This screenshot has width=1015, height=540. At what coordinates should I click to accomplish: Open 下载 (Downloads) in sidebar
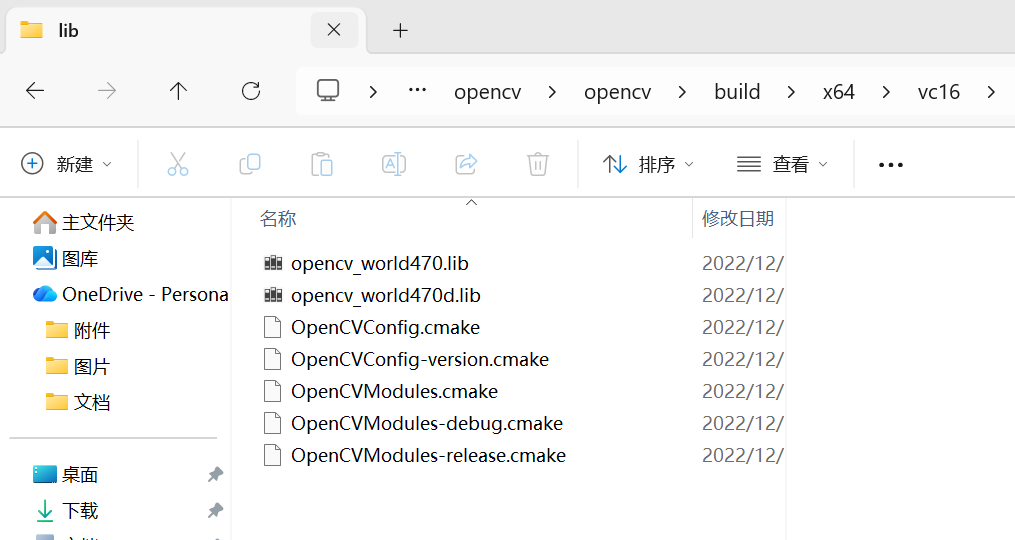pos(65,511)
